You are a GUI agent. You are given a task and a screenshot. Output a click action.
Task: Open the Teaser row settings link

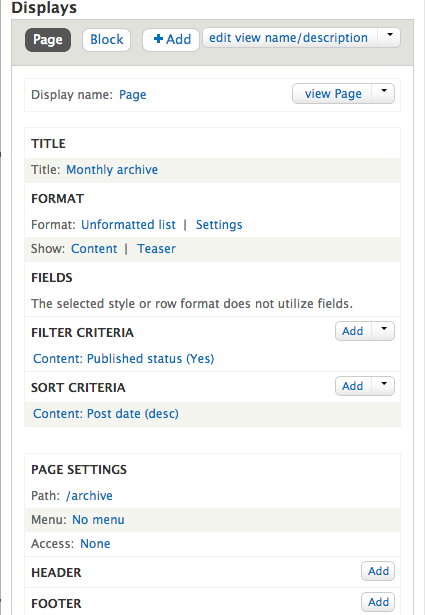156,249
